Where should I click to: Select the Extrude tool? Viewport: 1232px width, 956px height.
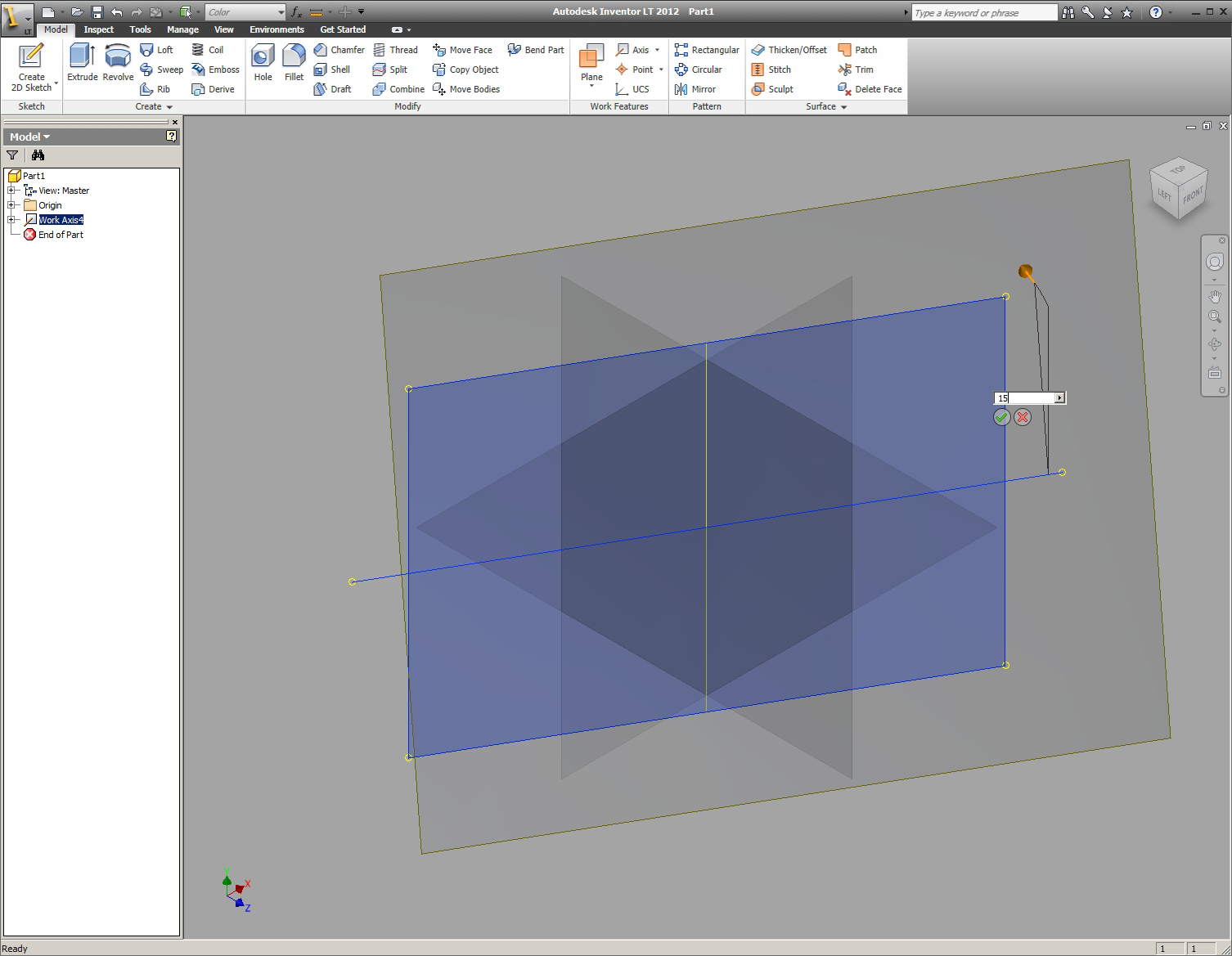(81, 65)
